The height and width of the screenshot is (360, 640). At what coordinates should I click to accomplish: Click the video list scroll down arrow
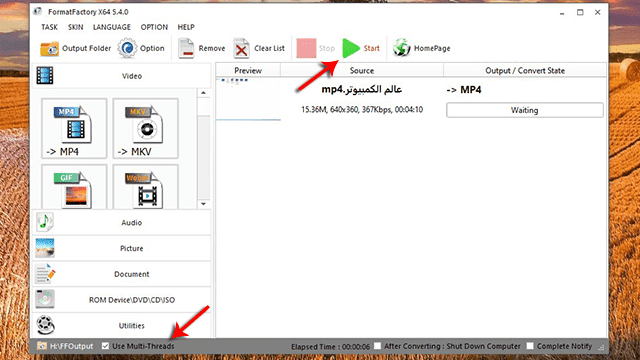pos(203,204)
